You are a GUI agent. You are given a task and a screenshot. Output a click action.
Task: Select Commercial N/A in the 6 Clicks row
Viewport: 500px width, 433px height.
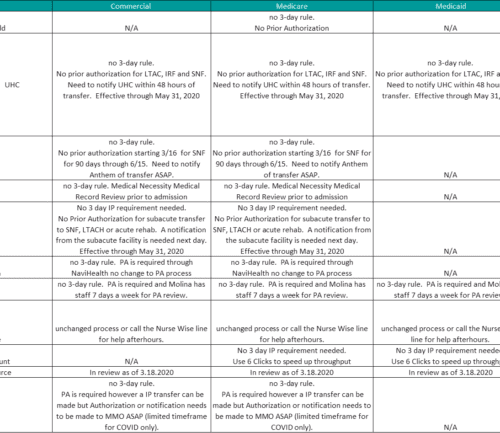click(131, 356)
